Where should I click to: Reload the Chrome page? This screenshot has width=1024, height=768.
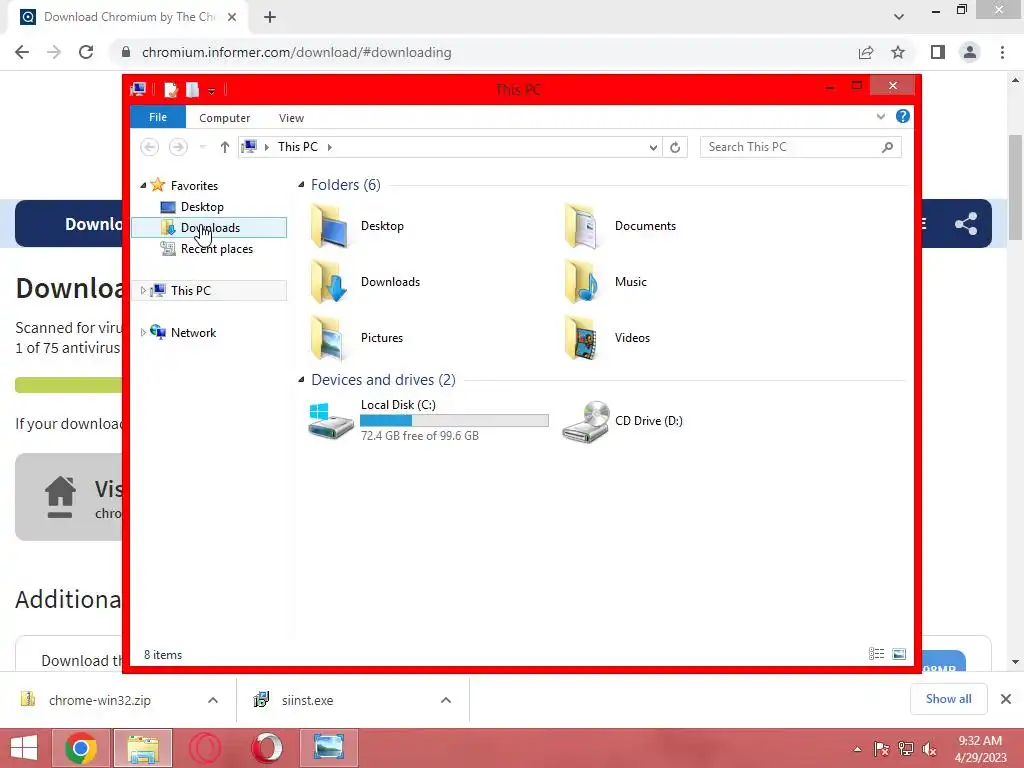coord(86,52)
